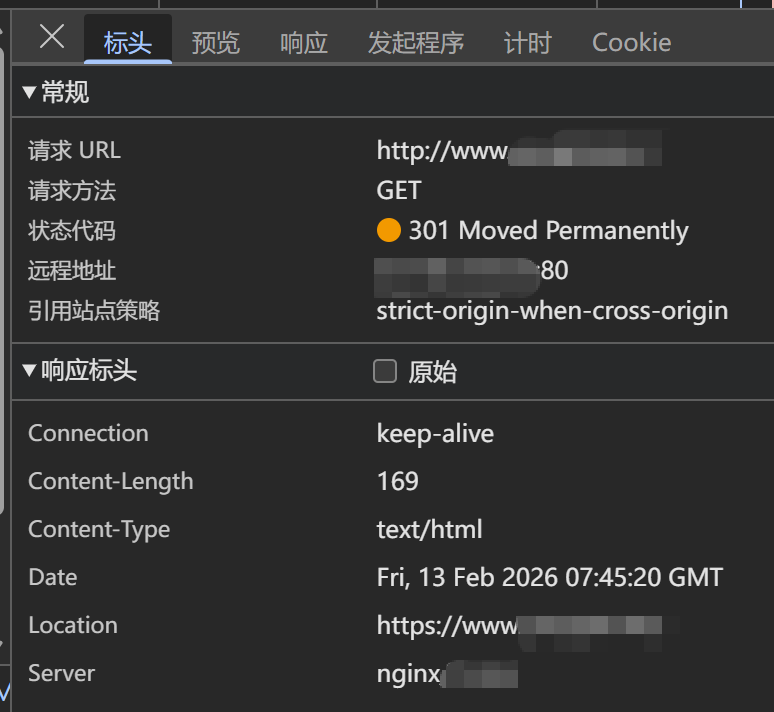
Task: Go to the 发起程序 tab
Action: click(416, 43)
